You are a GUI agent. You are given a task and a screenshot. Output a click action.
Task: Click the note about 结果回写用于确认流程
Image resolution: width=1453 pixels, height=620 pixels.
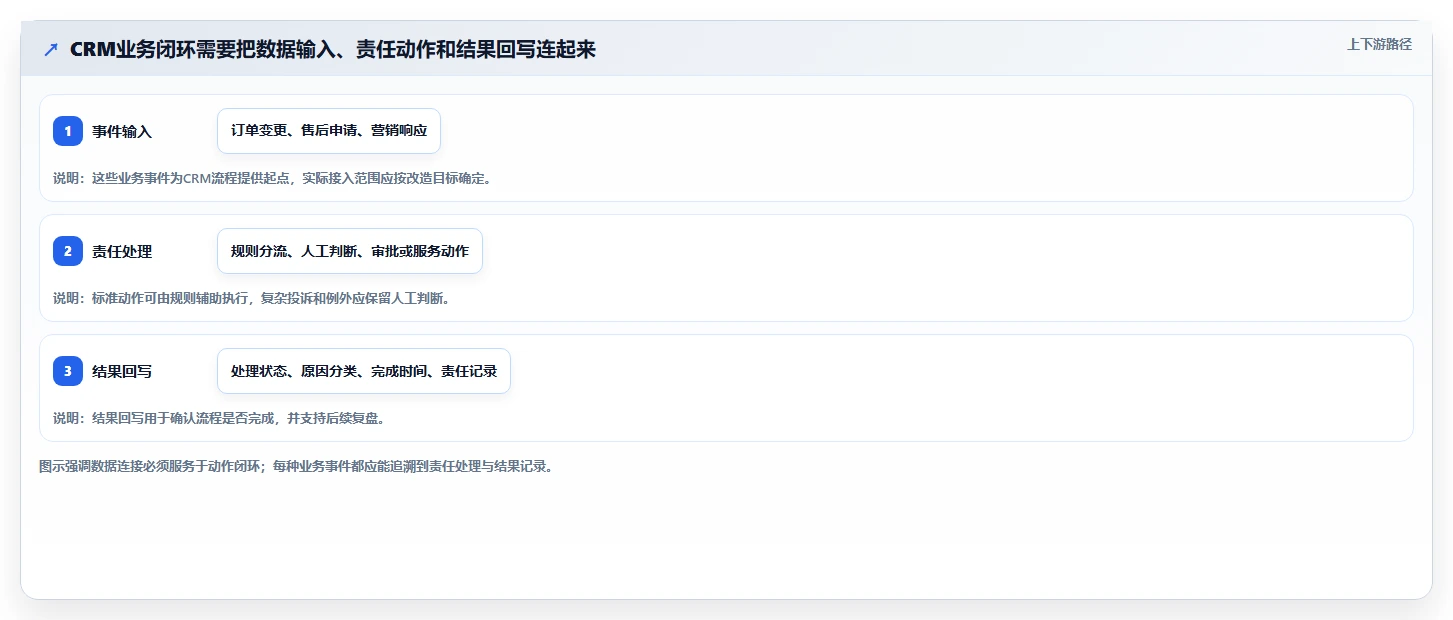pyautogui.click(x=219, y=418)
